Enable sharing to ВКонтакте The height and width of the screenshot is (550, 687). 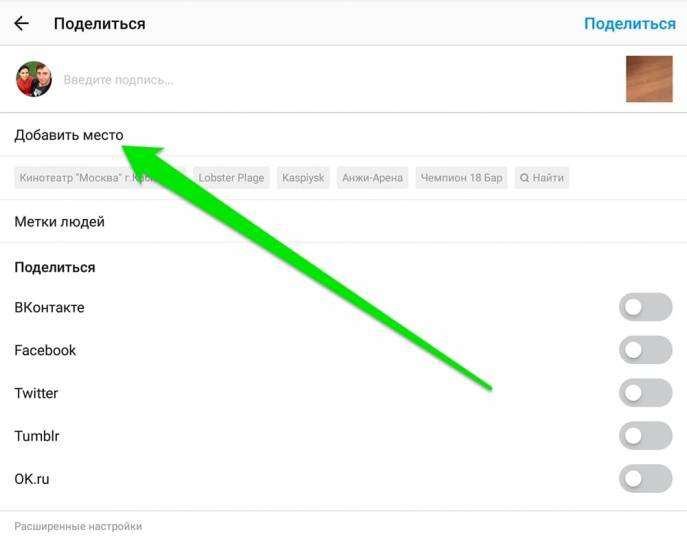click(645, 307)
